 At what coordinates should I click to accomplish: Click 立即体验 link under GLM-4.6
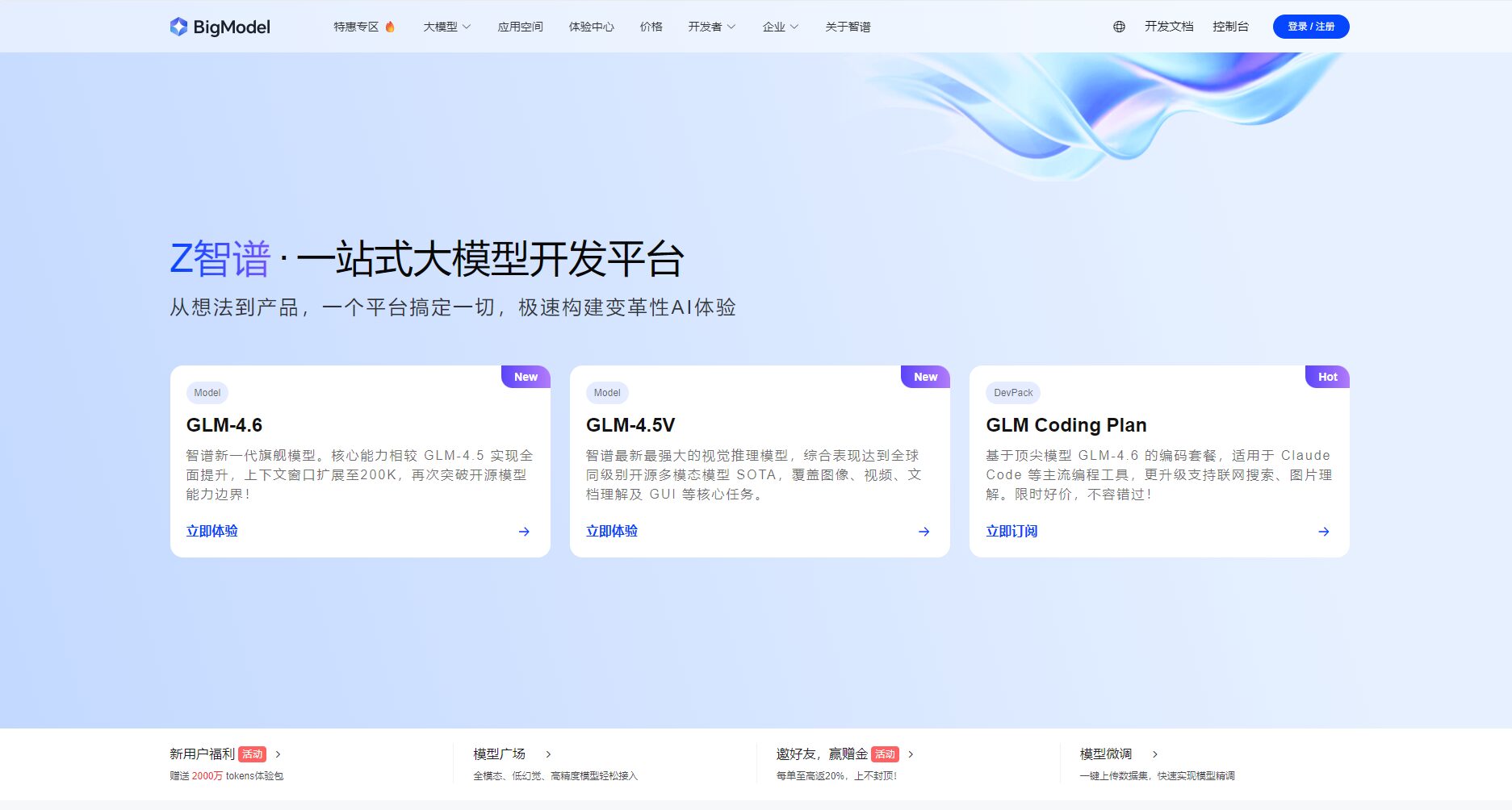coord(212,532)
